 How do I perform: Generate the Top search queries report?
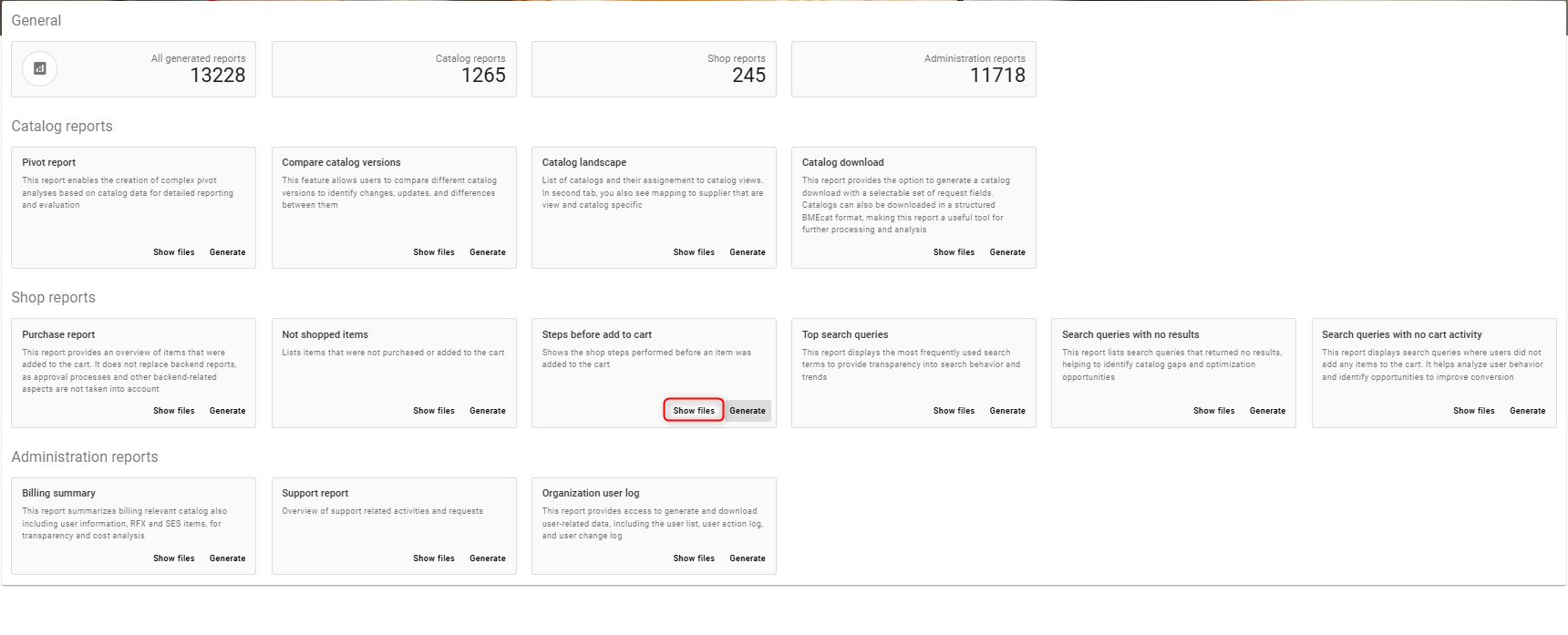click(1007, 411)
